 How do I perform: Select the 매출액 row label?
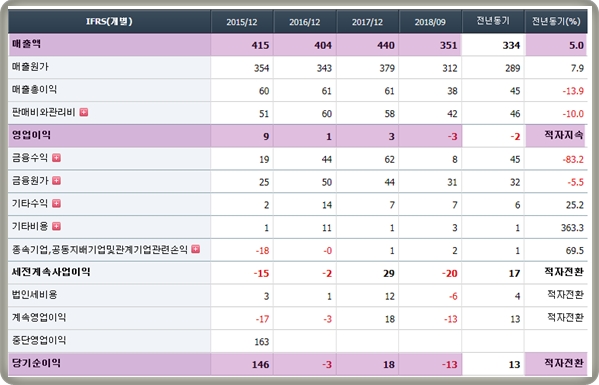coord(26,44)
